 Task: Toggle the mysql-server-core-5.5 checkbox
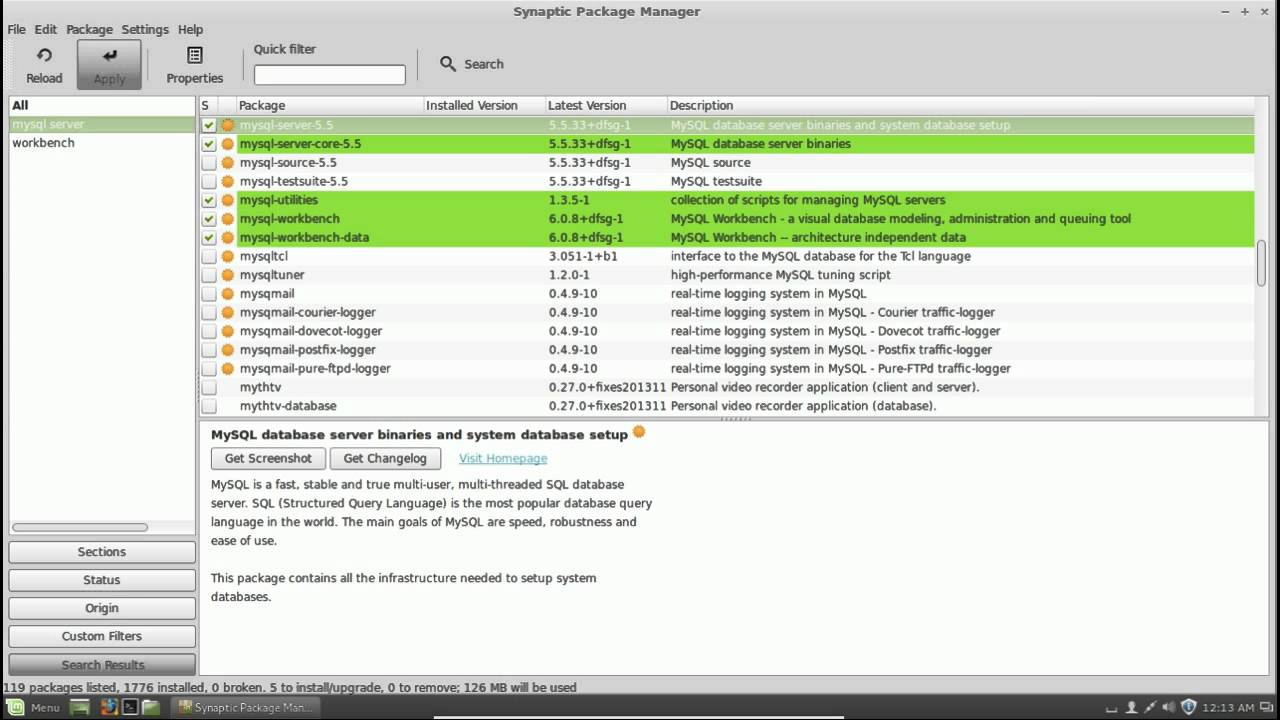(209, 144)
